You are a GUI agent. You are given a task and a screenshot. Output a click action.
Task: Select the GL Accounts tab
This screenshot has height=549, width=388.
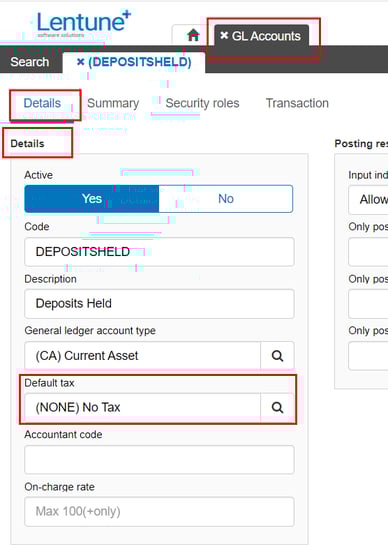266,36
